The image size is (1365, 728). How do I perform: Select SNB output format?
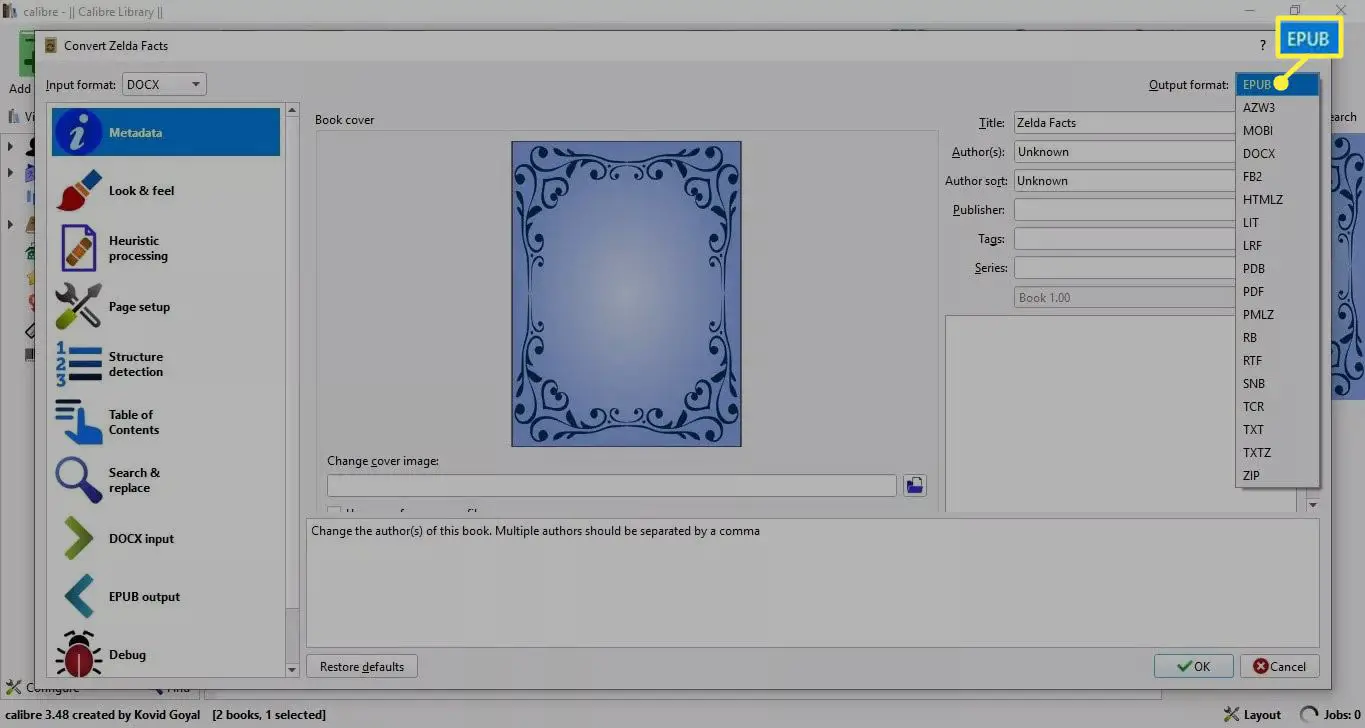(x=1277, y=384)
